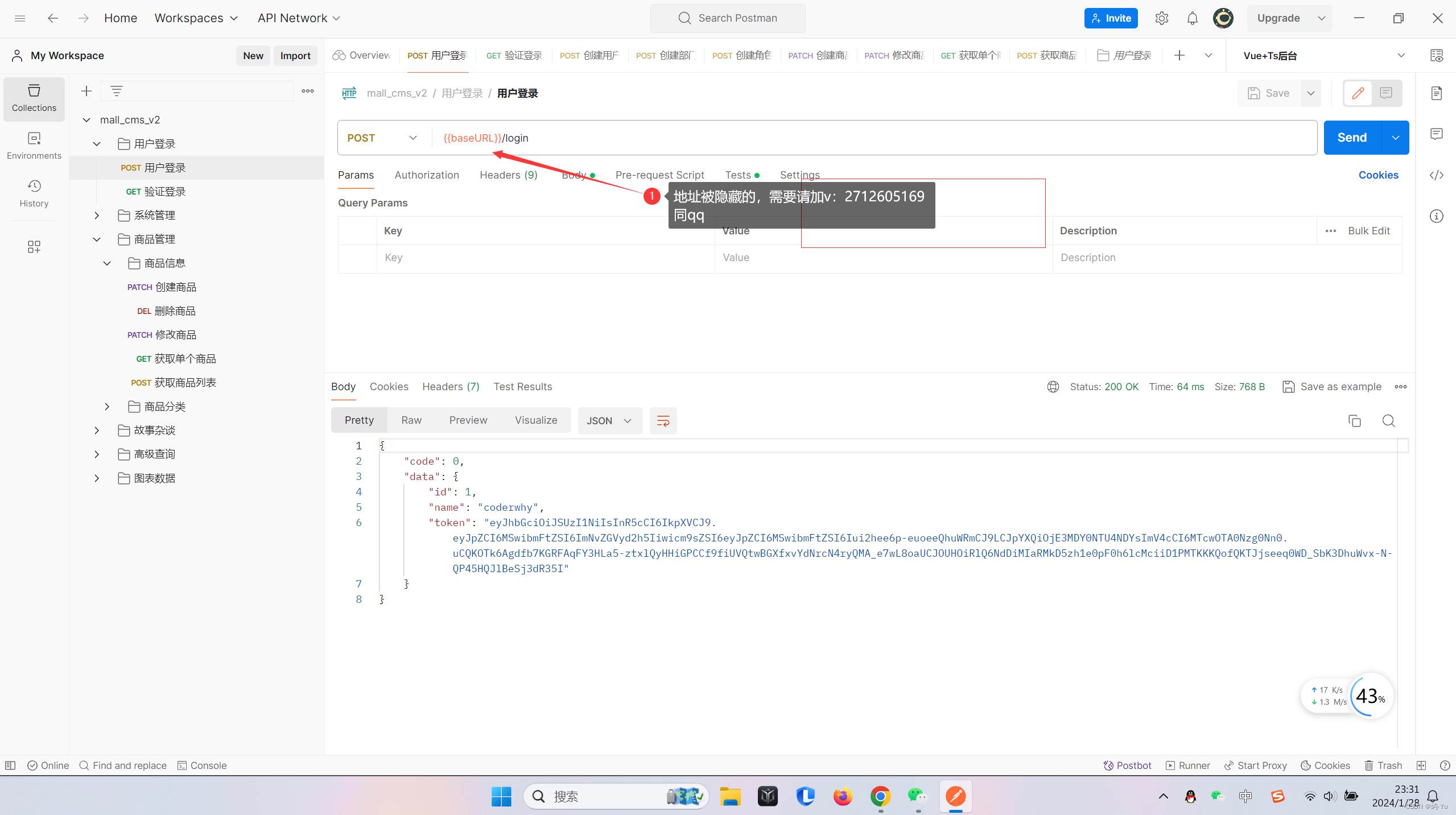Viewport: 1456px width, 815px height.
Task: Expand the 系统管理 folder
Action: (x=97, y=216)
